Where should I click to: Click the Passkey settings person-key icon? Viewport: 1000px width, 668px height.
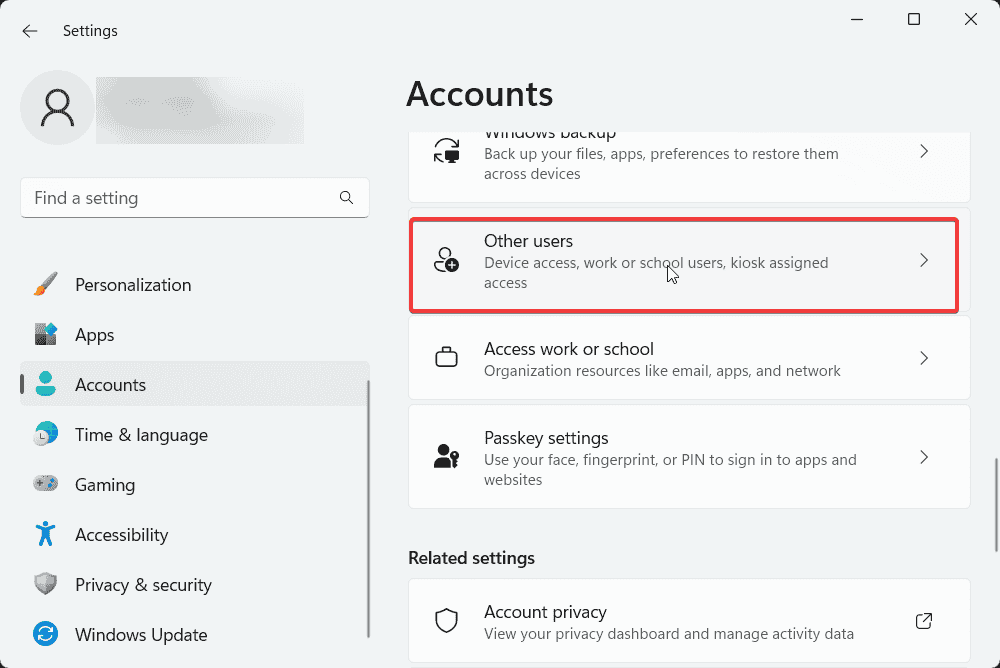pos(446,456)
